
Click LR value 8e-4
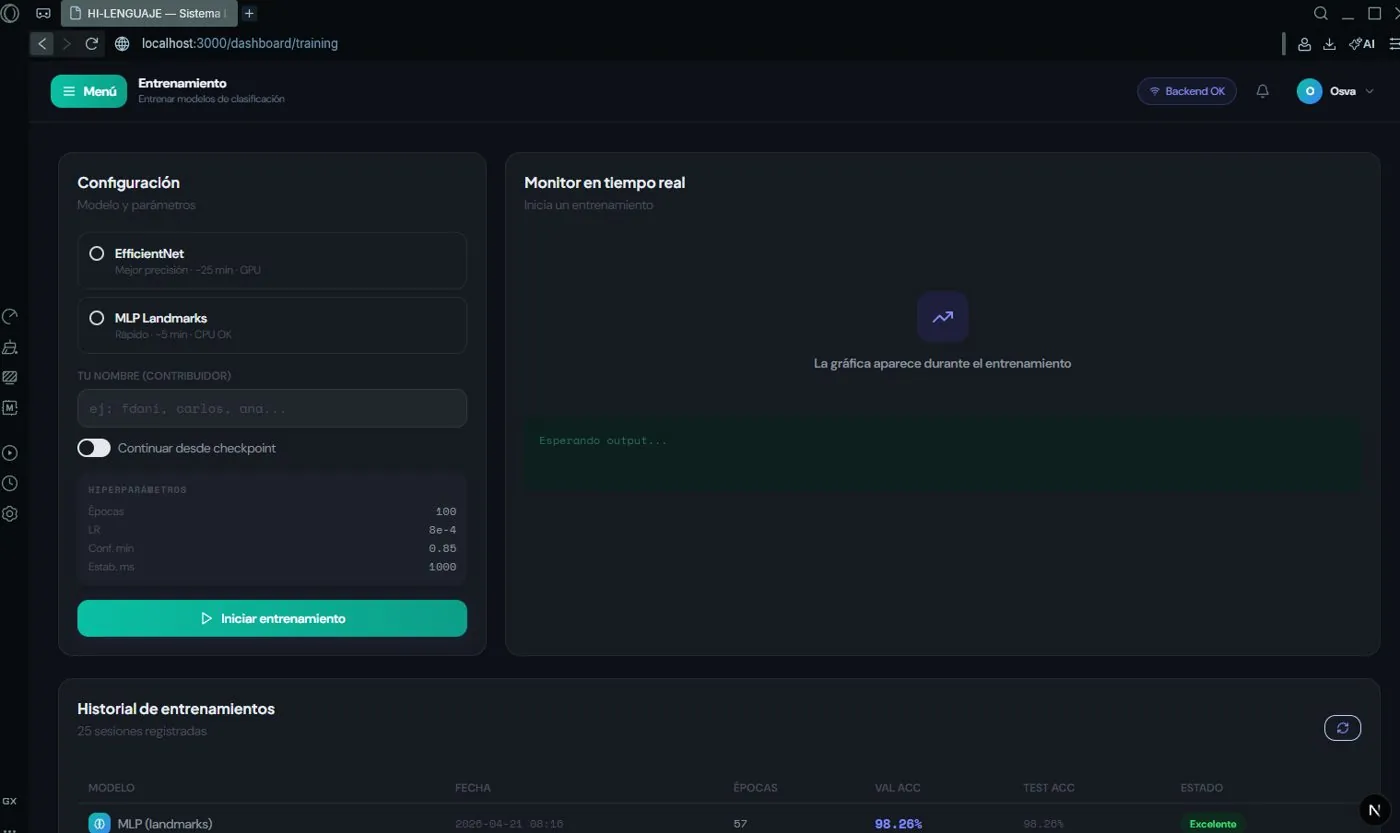[x=442, y=530]
